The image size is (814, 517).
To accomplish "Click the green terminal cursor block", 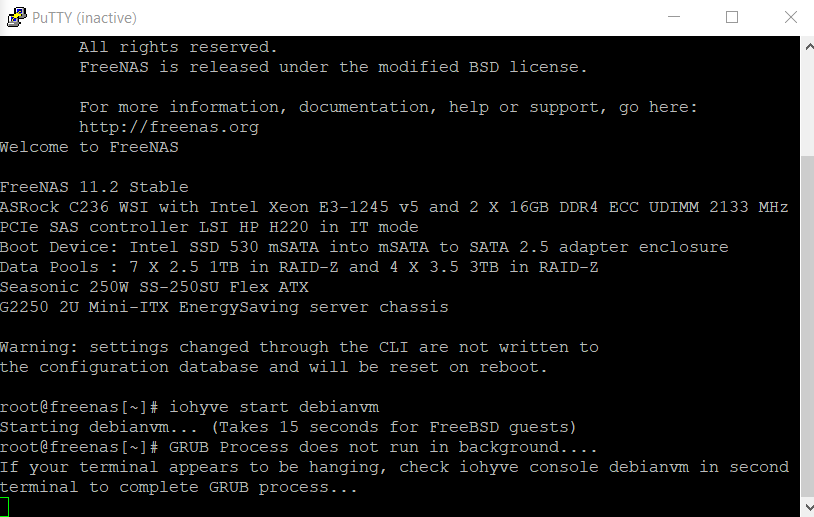I will coord(5,507).
